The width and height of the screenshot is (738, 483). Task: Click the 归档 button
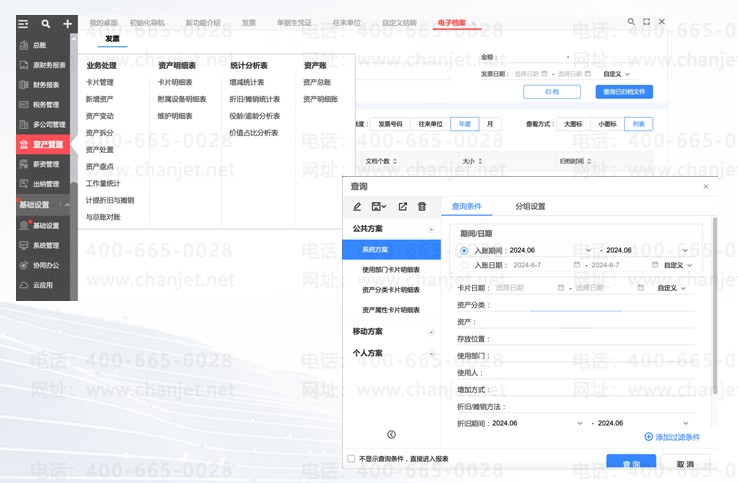point(552,91)
